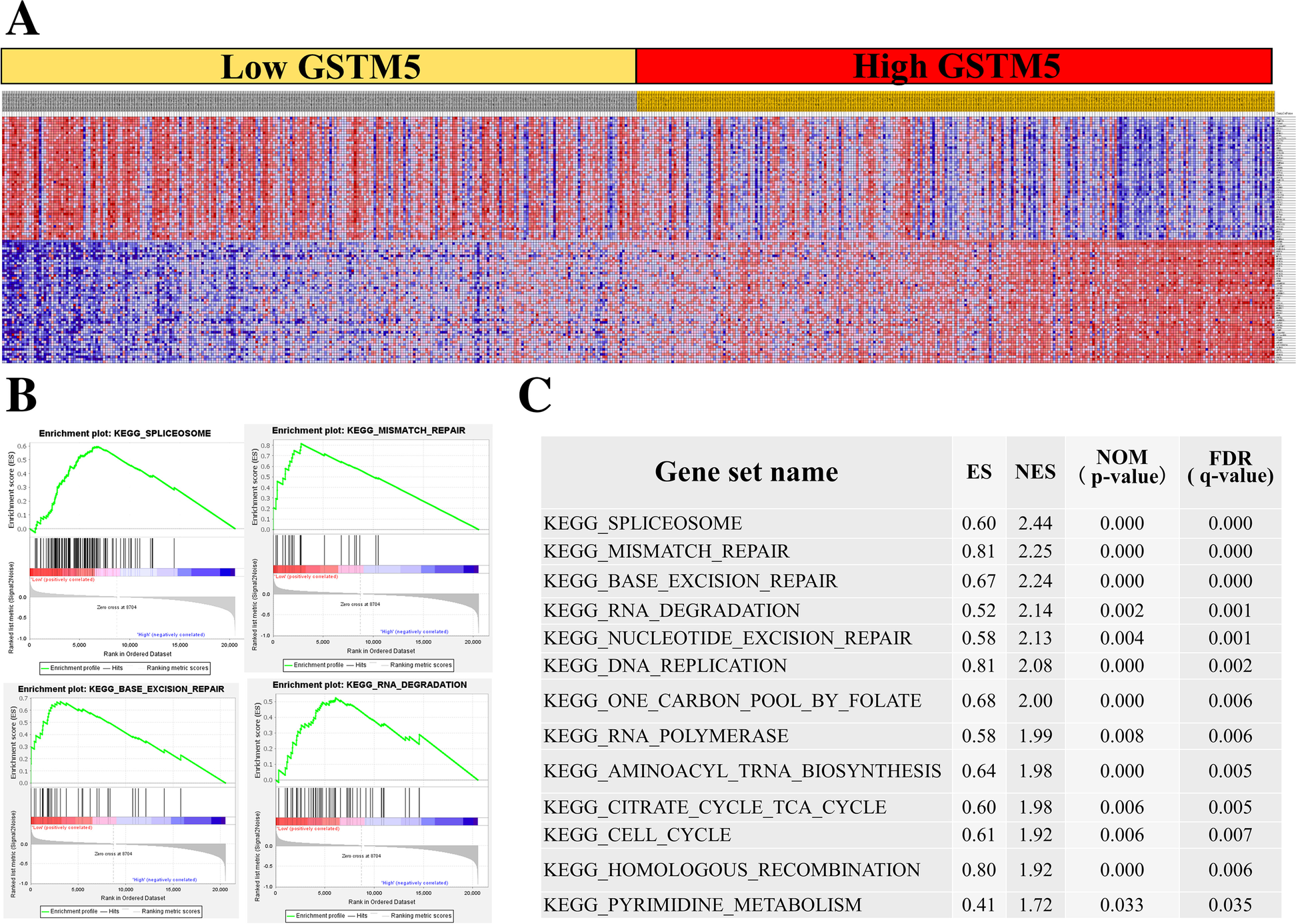The image size is (1296, 924).
Task: Click FDR value 0.035 for pyrimidine metabolism
Action: (1231, 905)
